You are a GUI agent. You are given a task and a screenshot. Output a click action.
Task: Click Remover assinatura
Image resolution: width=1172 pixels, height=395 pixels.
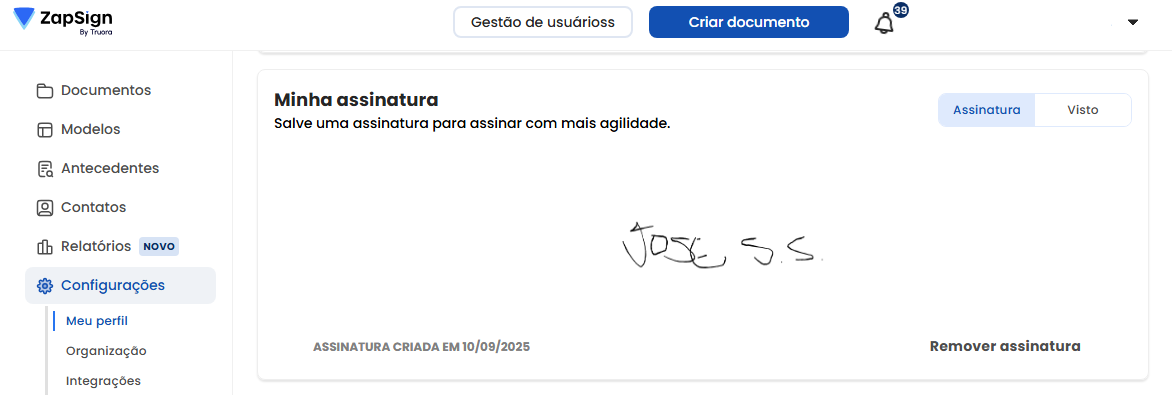pyautogui.click(x=1005, y=346)
